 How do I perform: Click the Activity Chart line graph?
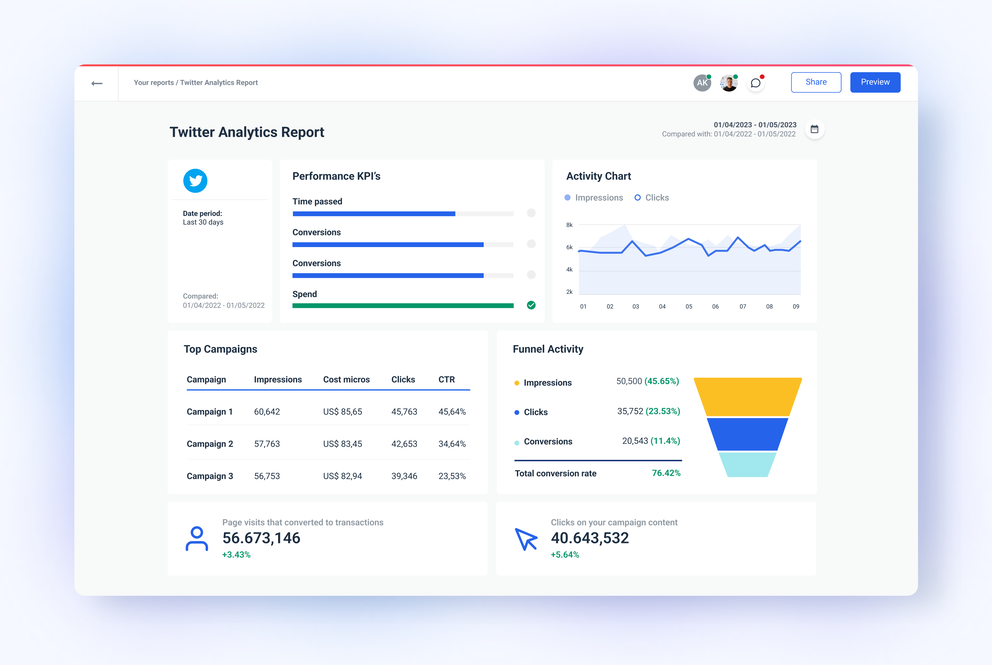click(x=690, y=259)
